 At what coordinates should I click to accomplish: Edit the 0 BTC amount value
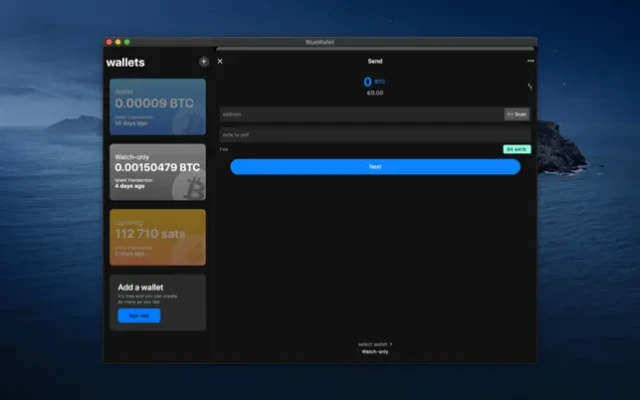coord(367,82)
